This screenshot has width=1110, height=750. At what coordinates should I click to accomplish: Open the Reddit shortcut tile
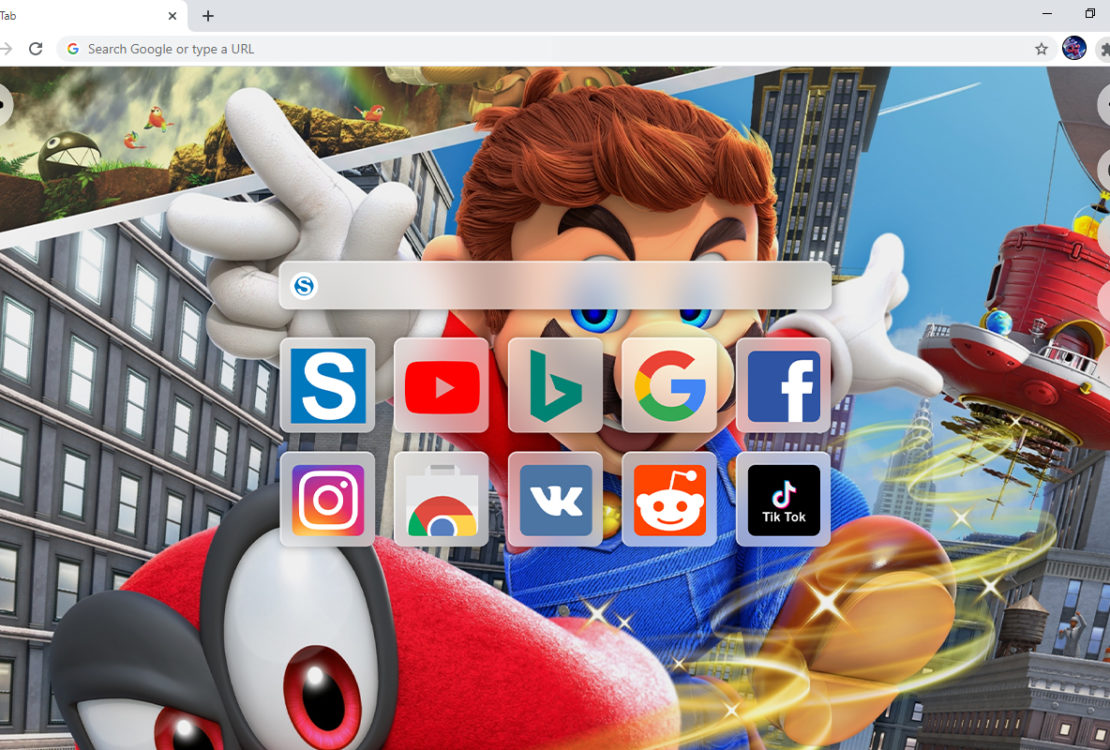tap(669, 499)
